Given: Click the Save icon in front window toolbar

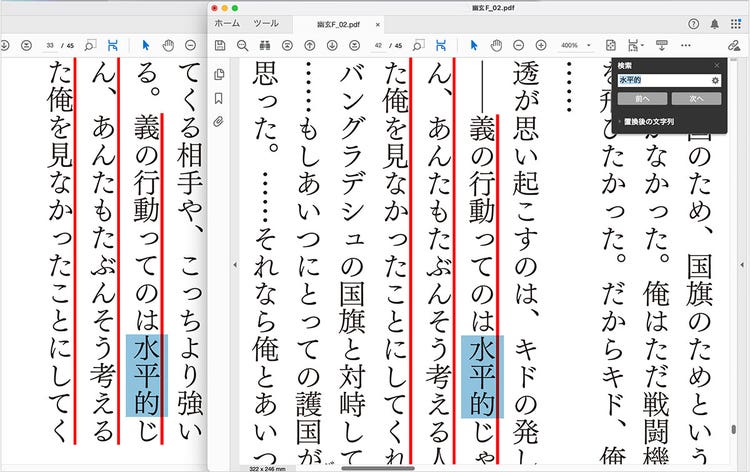Looking at the screenshot, I should point(220,45).
